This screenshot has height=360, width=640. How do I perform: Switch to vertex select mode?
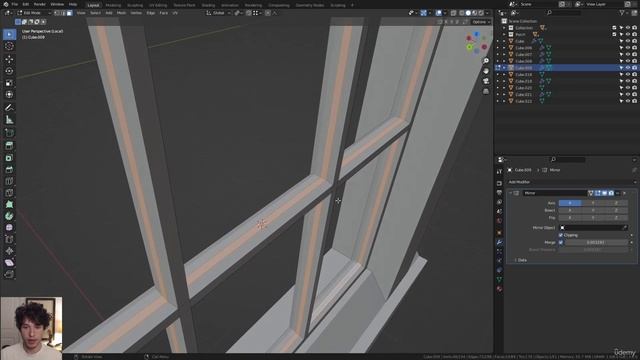[57, 13]
